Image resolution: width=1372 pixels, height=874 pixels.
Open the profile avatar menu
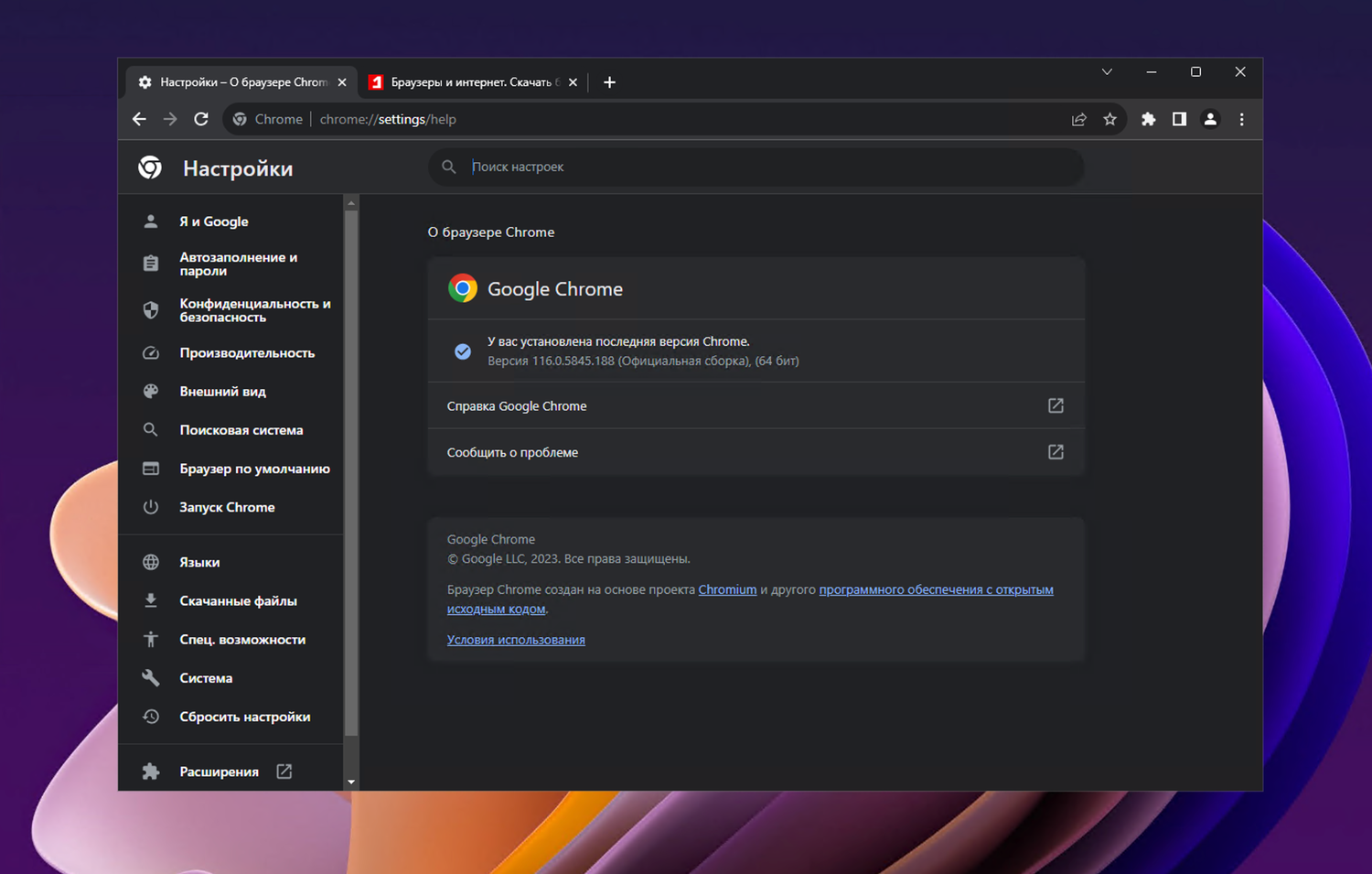[1210, 119]
